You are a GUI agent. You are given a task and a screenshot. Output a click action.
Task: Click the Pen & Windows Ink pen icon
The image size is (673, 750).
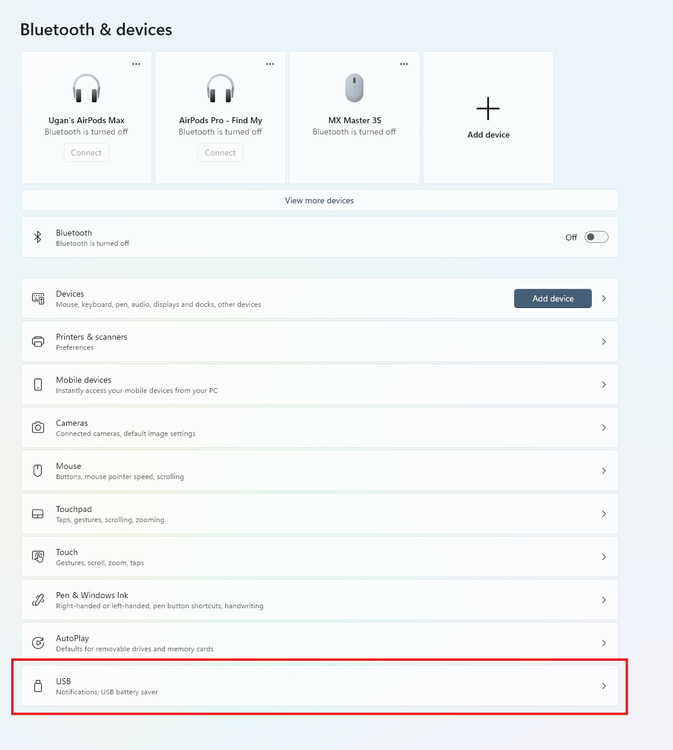(38, 600)
